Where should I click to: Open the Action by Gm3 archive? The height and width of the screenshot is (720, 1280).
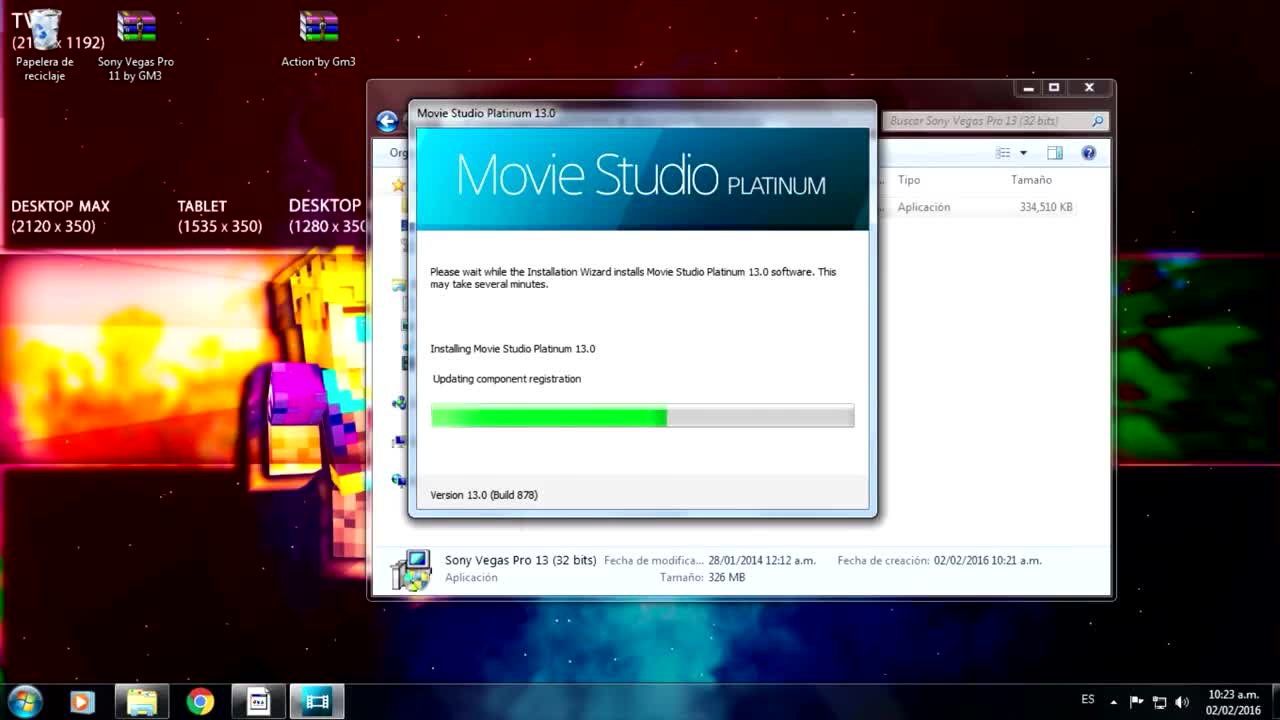point(318,30)
